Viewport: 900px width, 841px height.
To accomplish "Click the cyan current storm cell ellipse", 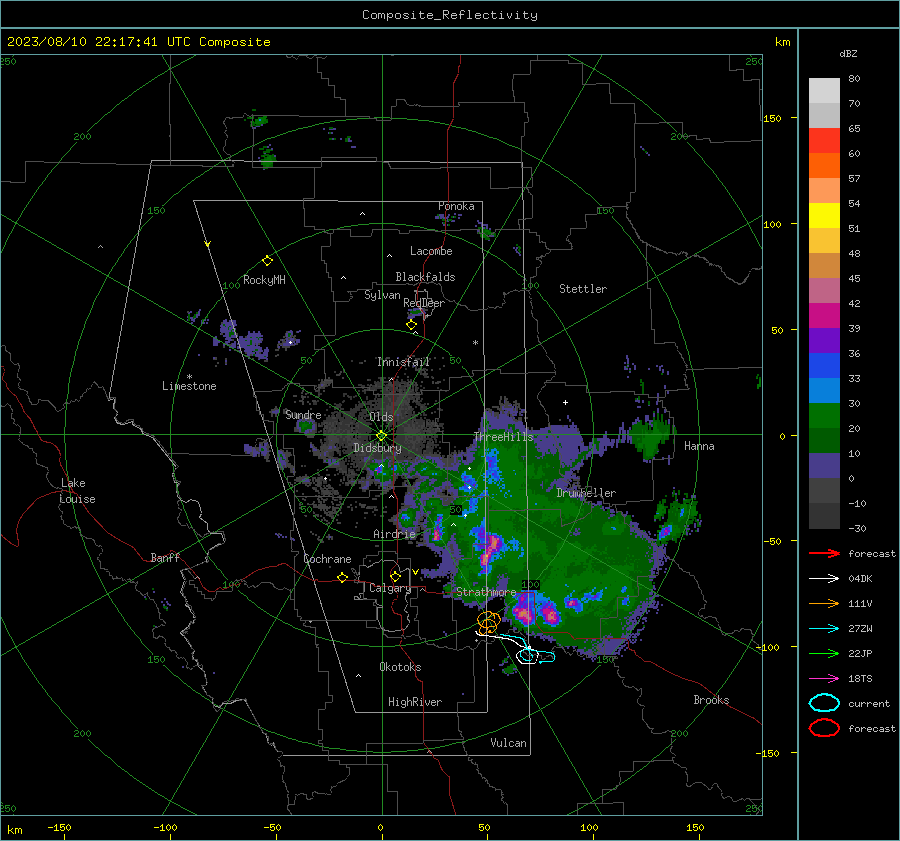I will [527, 655].
